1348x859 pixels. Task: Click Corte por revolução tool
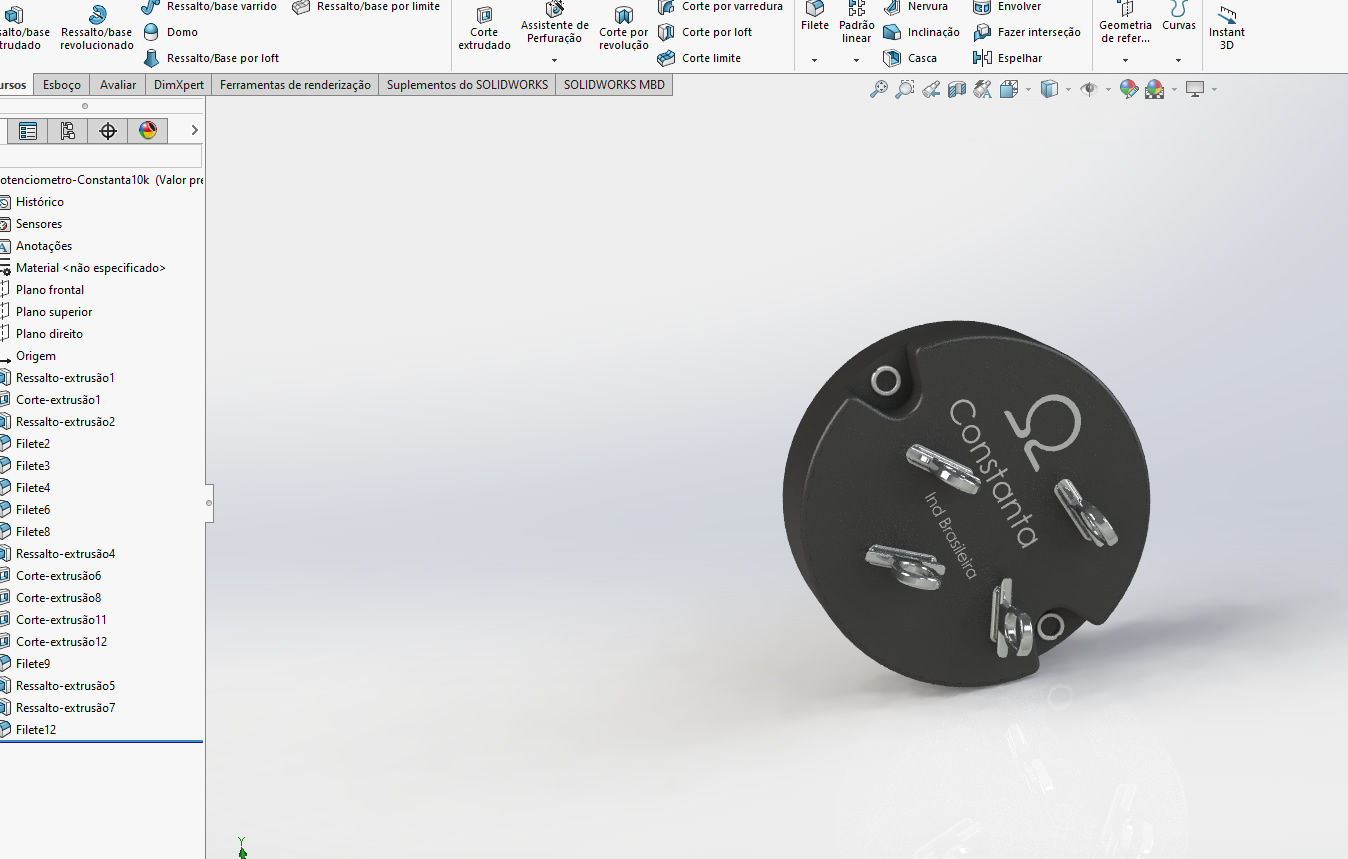point(624,29)
